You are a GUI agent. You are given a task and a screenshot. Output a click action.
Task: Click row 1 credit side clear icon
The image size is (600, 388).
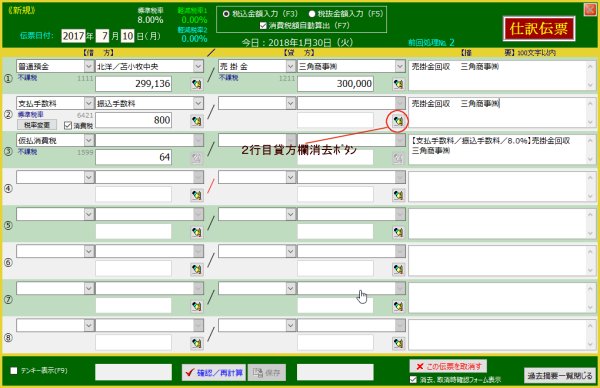click(x=398, y=84)
